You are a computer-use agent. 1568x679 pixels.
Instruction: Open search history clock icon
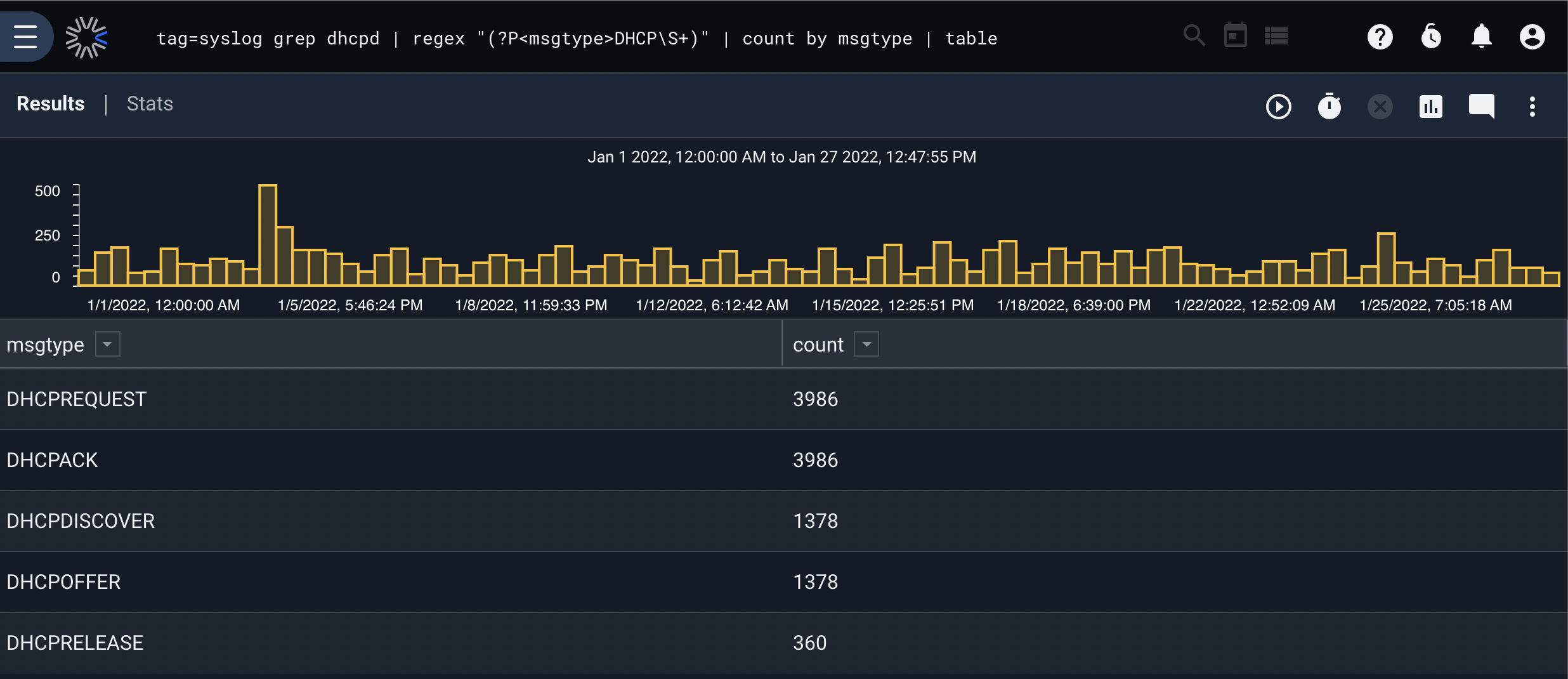[1431, 37]
